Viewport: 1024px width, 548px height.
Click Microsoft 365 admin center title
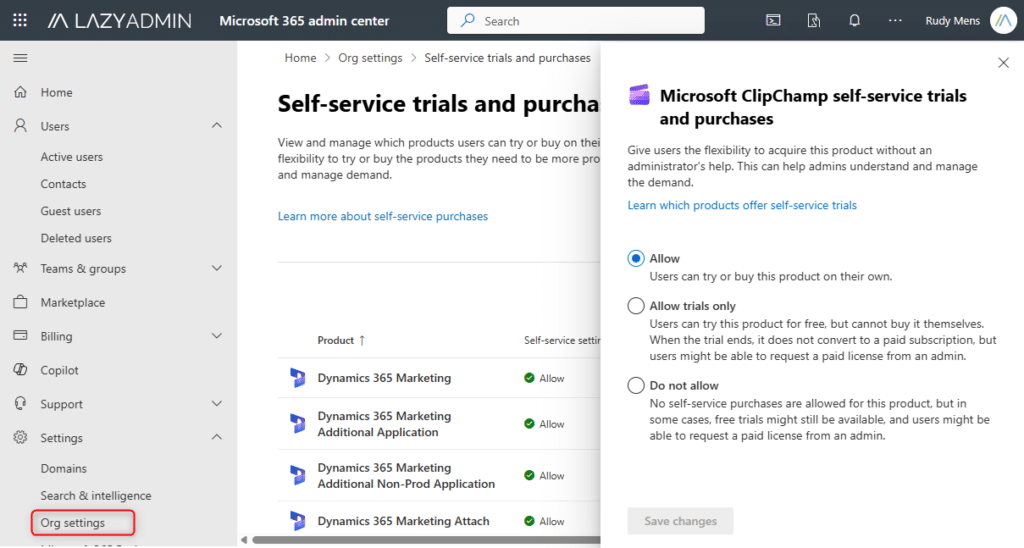click(304, 21)
